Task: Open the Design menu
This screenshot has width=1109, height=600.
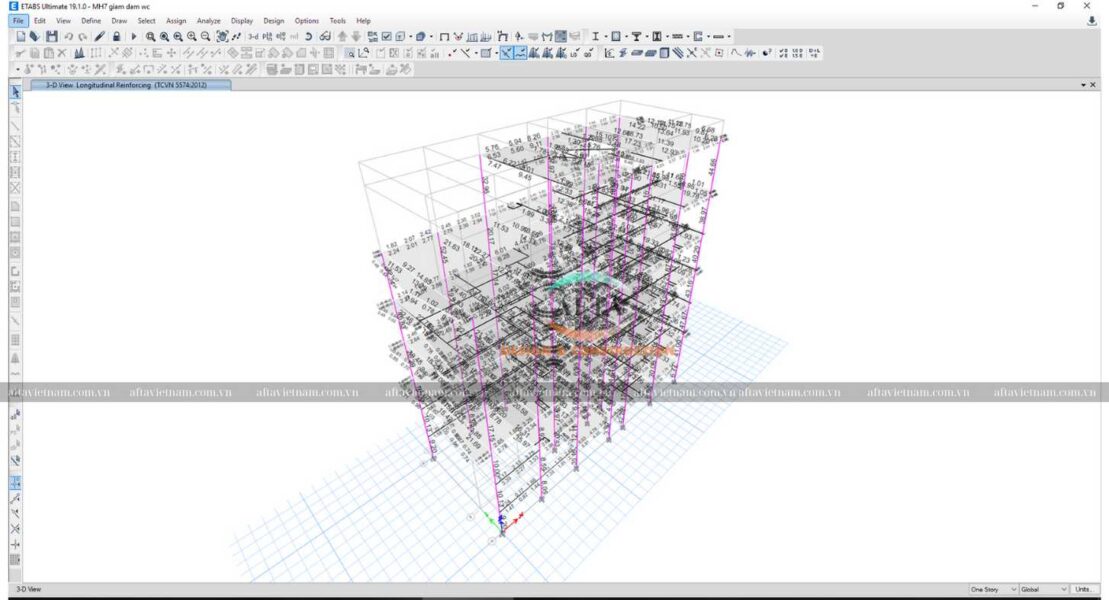Action: pyautogui.click(x=273, y=20)
